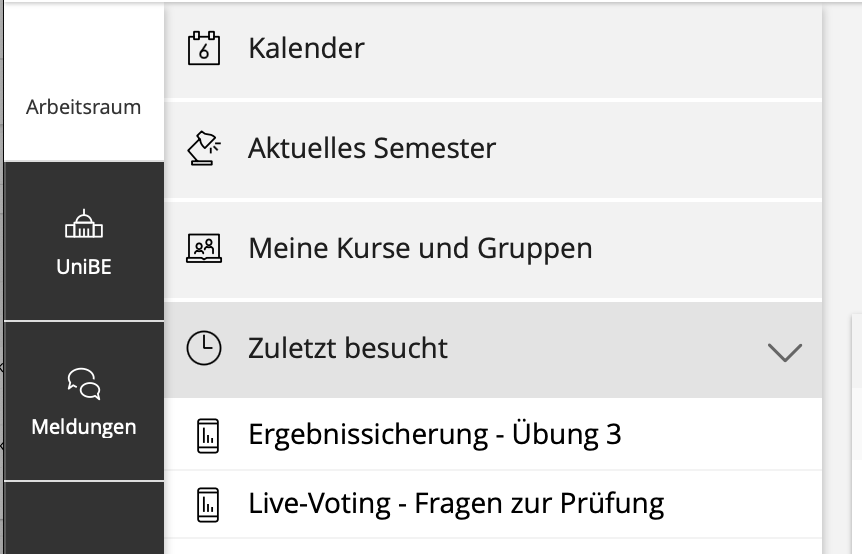The image size is (862, 554).
Task: Open the Meldungen tab label
Action: pyautogui.click(x=83, y=427)
